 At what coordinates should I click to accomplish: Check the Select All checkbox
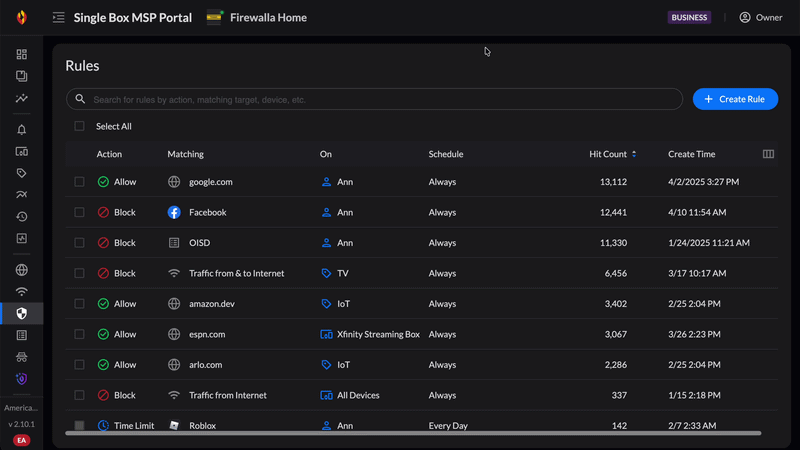click(x=79, y=127)
